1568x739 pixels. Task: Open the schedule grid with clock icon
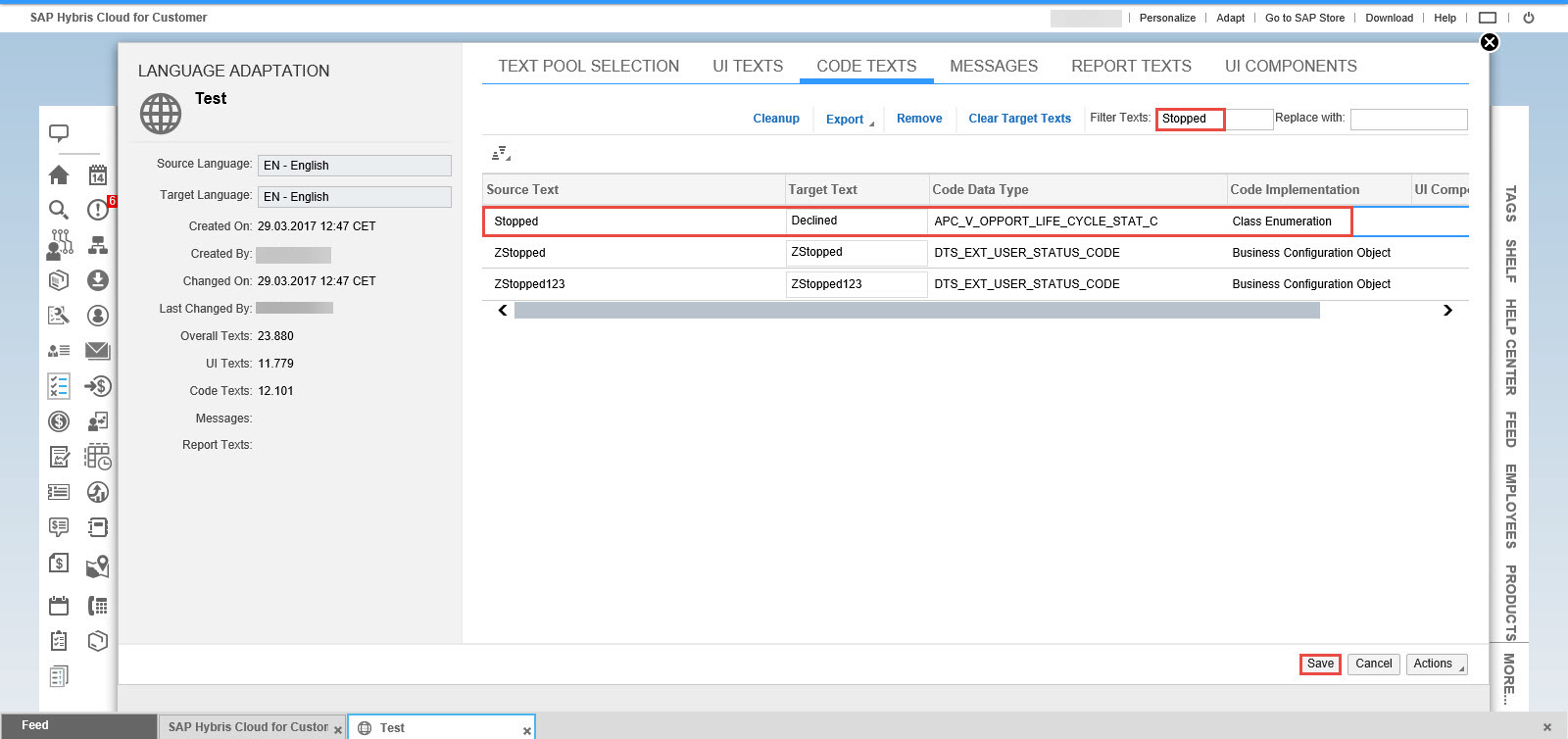pyautogui.click(x=98, y=457)
